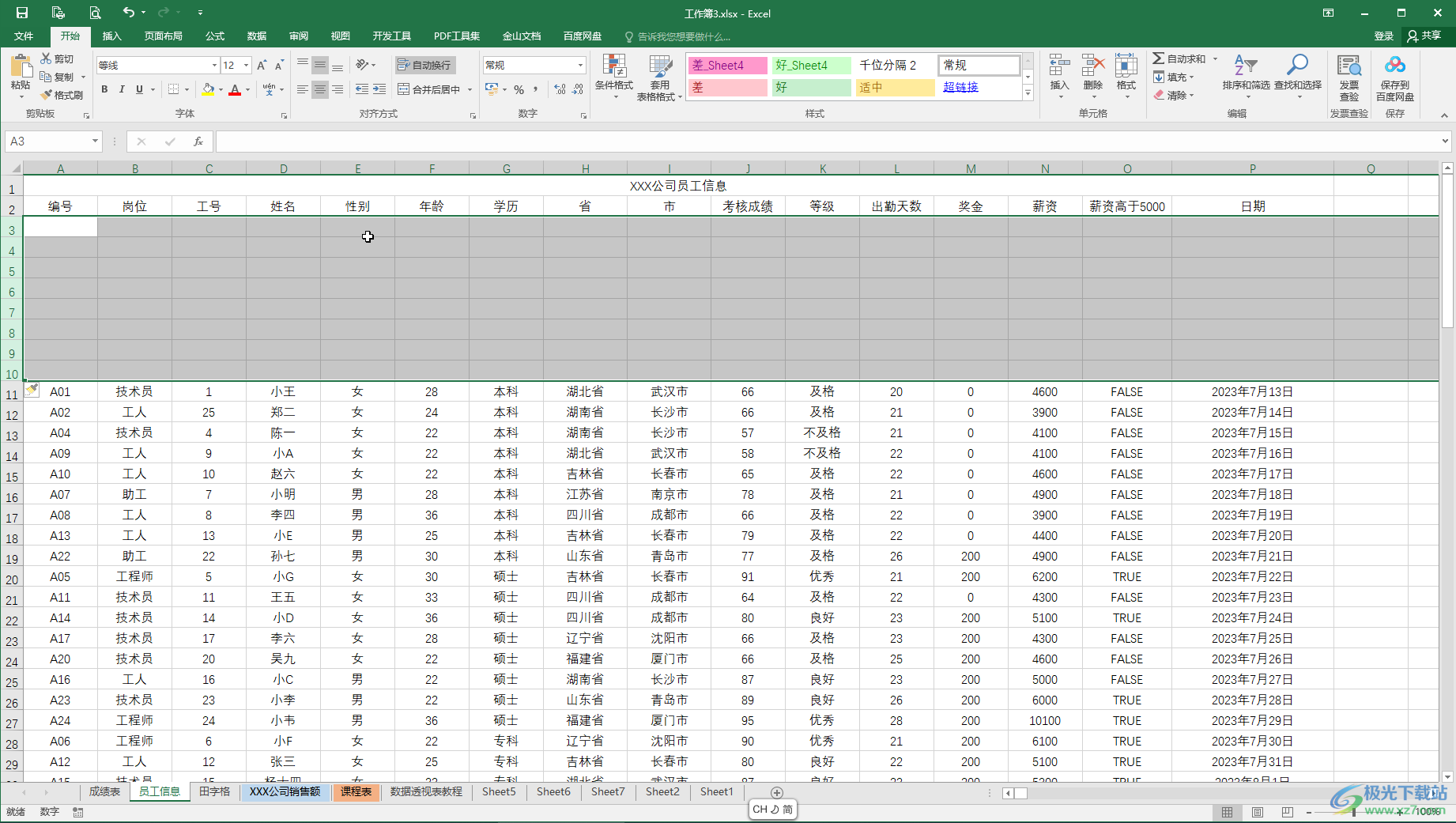The image size is (1456, 823).
Task: Click the Undo arrow icon
Action: point(128,13)
